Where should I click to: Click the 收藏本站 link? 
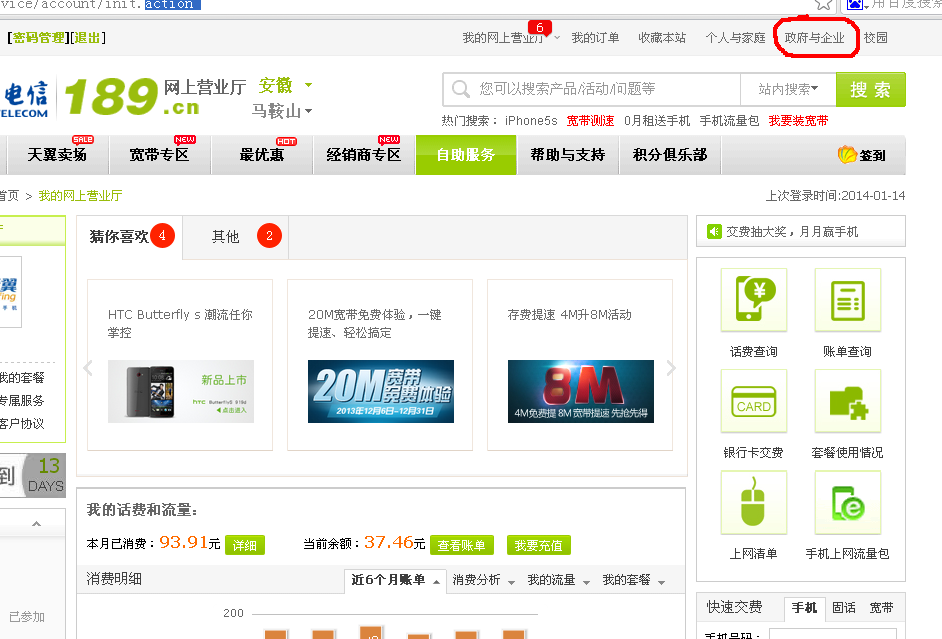[662, 38]
